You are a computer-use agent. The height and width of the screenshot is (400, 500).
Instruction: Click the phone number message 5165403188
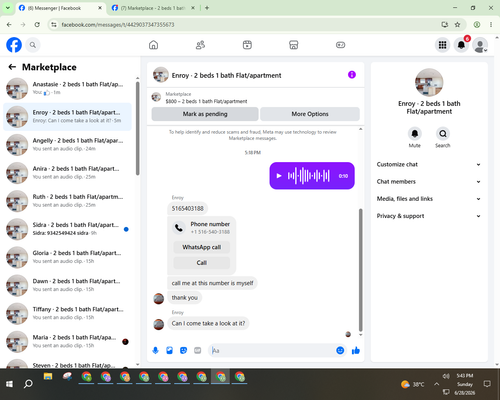(x=188, y=209)
